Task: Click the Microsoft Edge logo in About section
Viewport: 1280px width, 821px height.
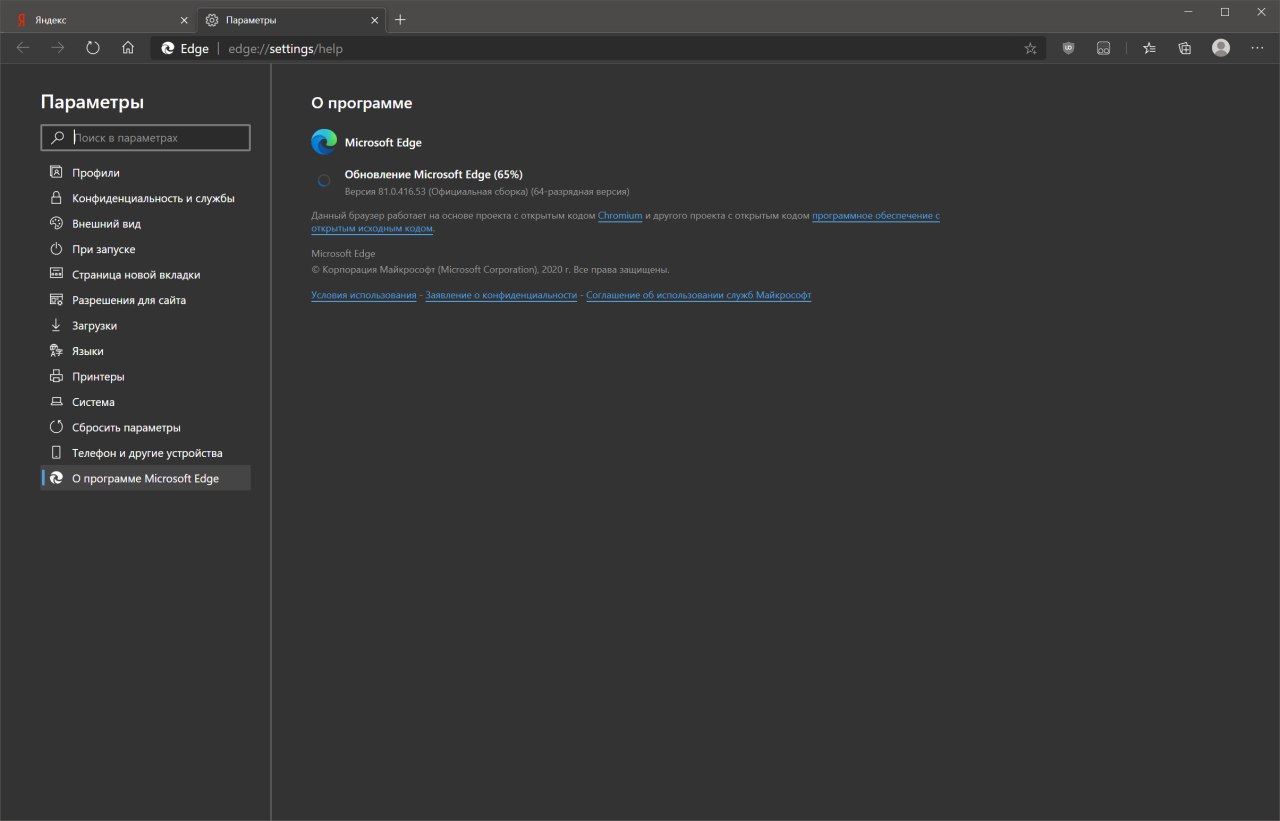Action: 324,142
